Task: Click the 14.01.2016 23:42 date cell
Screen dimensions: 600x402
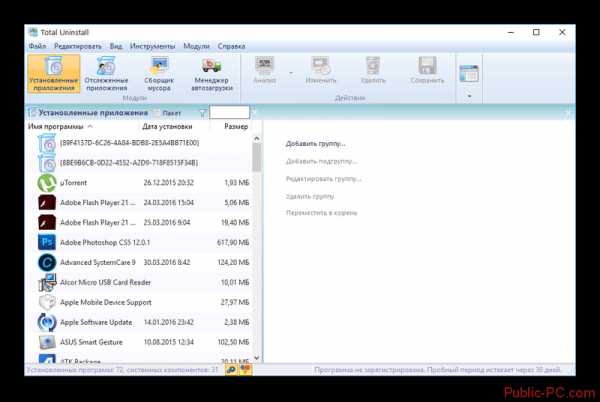Action: 168,322
